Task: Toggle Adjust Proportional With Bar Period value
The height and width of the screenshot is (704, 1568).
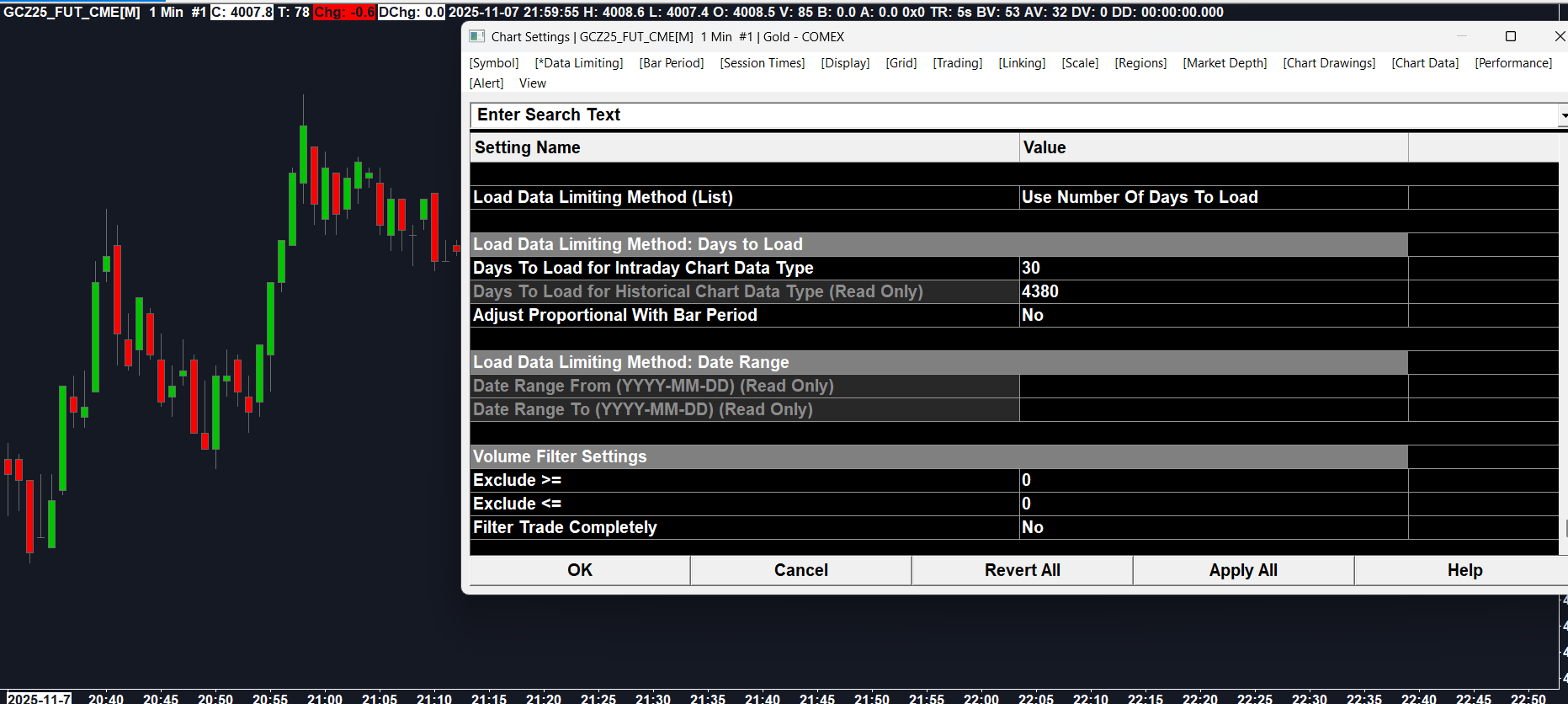Action: tap(1213, 315)
